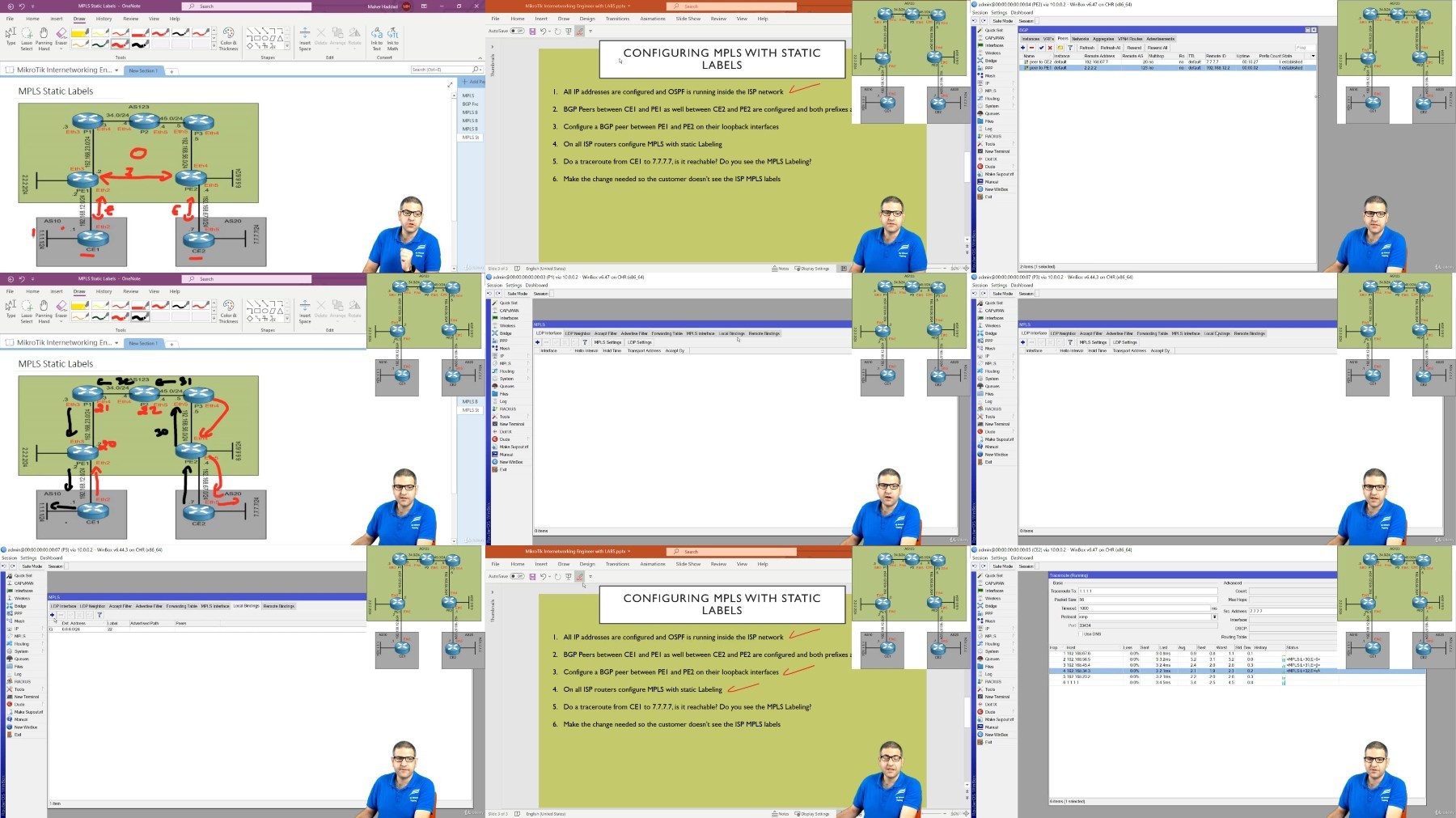
Task: Click the red X Disable icon in BGP window
Action: pos(1051,48)
